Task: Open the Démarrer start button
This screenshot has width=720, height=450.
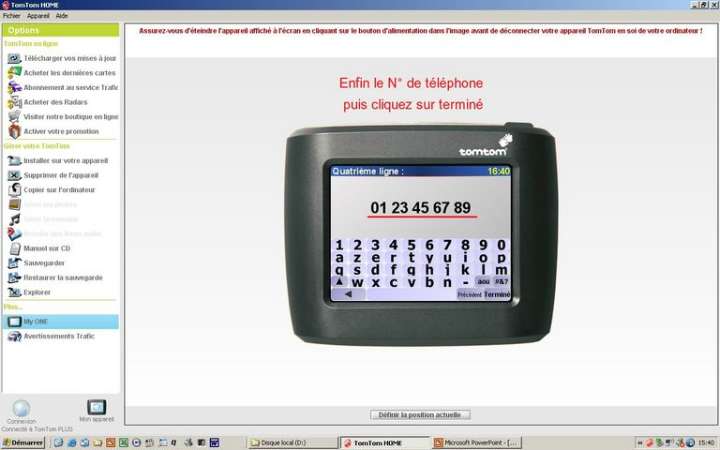Action: (23, 443)
